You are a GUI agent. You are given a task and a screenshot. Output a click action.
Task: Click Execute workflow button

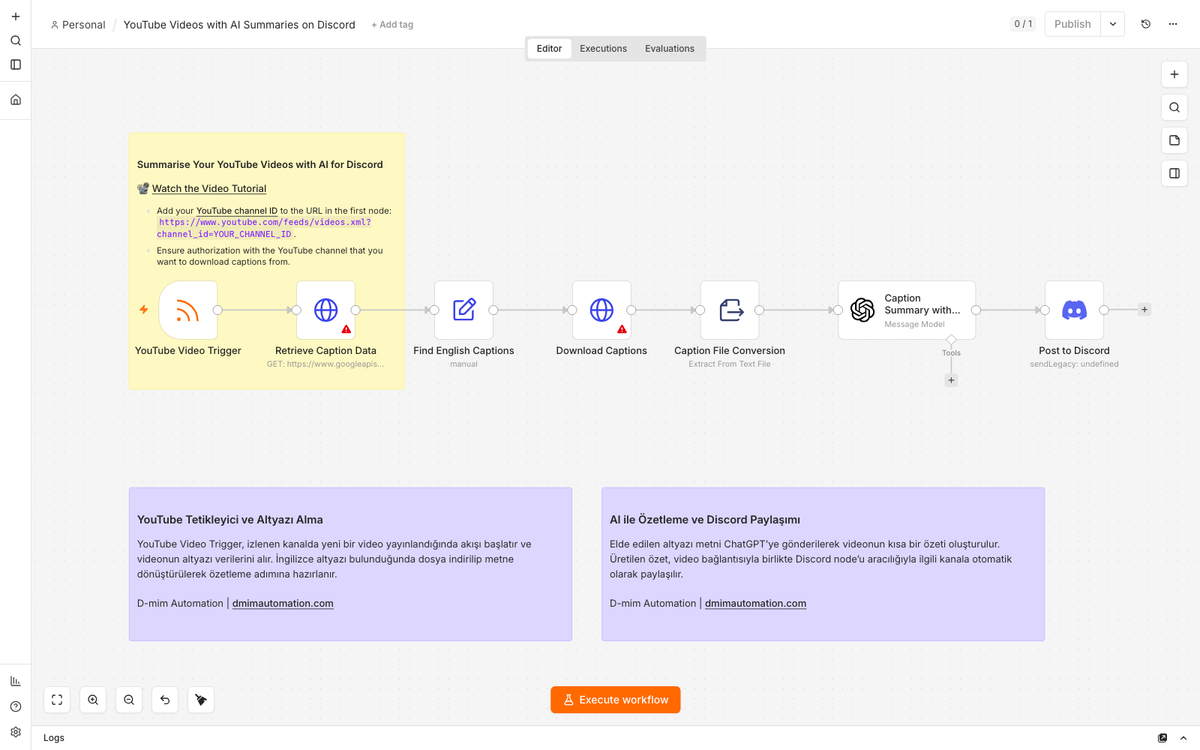[615, 700]
